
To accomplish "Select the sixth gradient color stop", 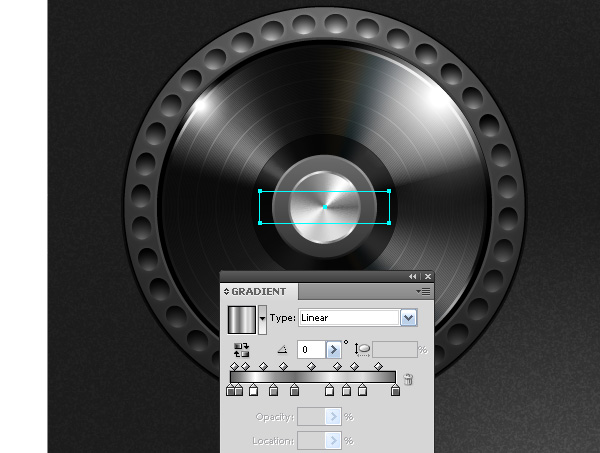I will [329, 391].
